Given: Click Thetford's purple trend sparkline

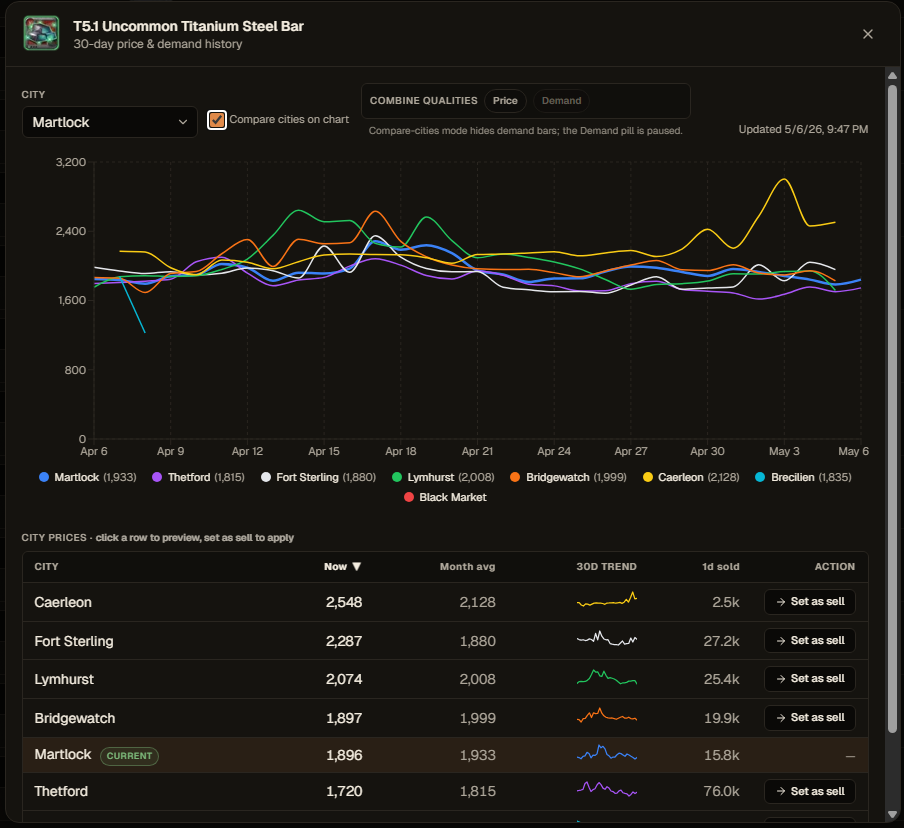Looking at the screenshot, I should pyautogui.click(x=607, y=789).
